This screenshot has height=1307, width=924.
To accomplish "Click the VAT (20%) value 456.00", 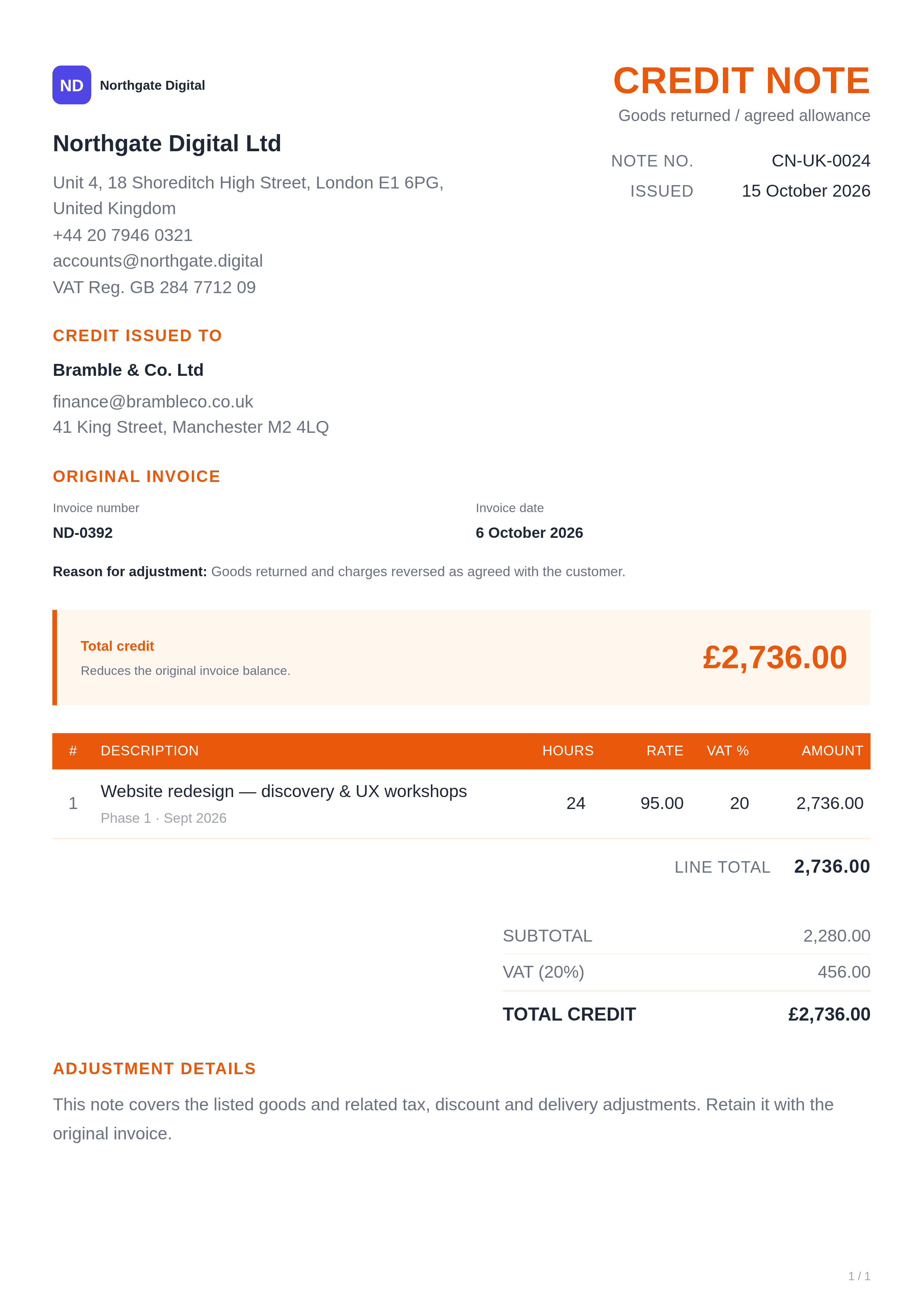I will point(844,972).
